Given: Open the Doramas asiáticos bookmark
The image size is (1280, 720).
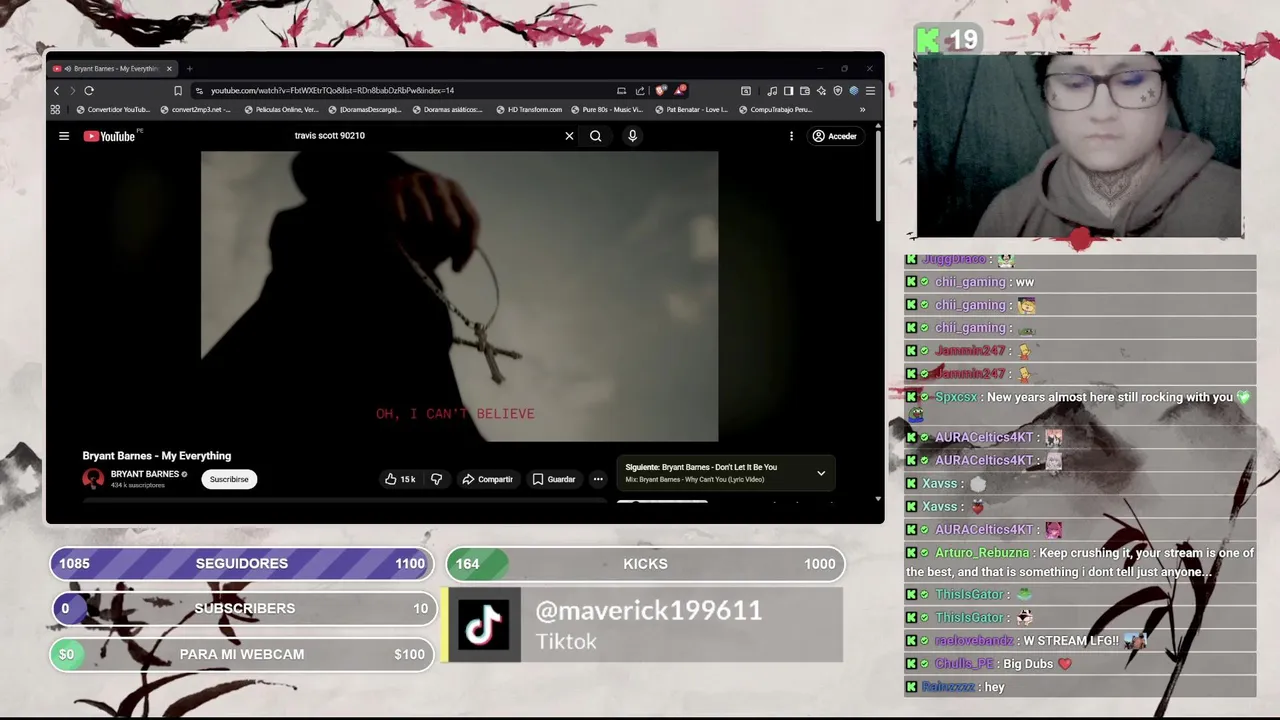Looking at the screenshot, I should point(448,110).
